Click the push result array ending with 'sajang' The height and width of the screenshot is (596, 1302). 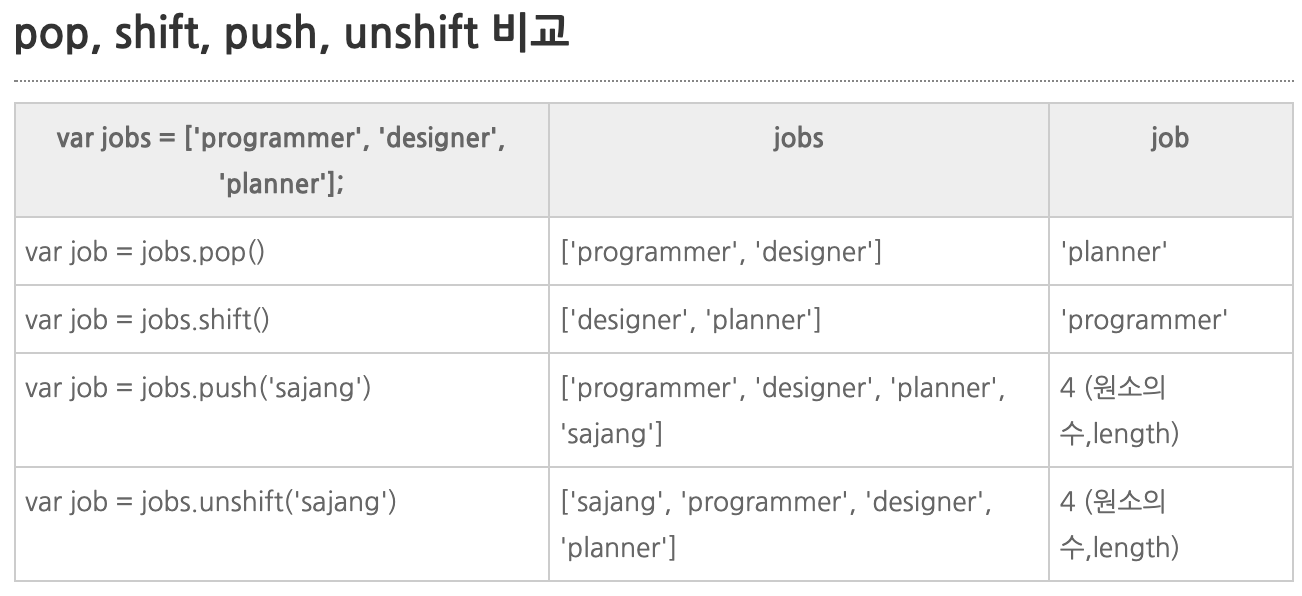(x=799, y=410)
